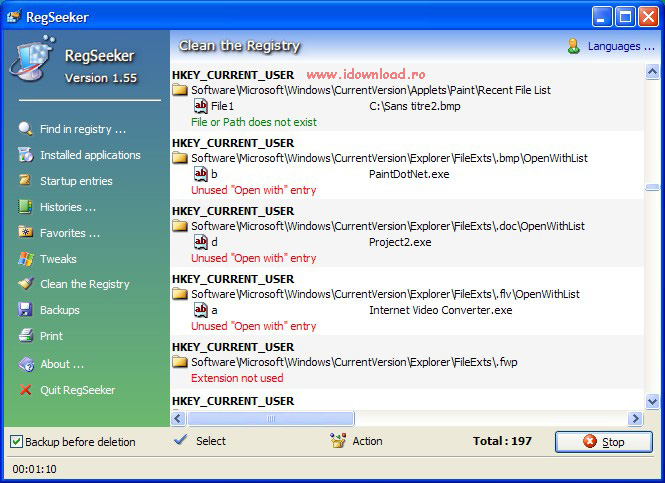
Task: Click folder icon of FileExts .fwp key
Action: 180,362
